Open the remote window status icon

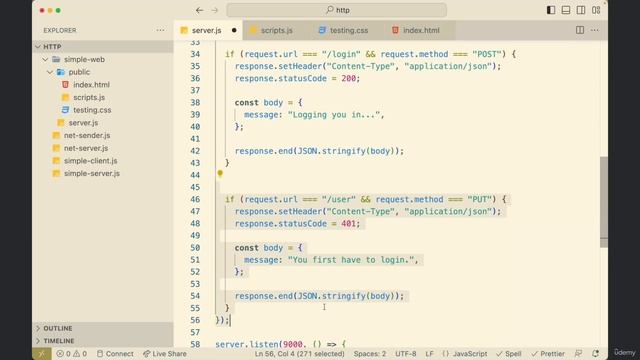[x=42, y=354]
